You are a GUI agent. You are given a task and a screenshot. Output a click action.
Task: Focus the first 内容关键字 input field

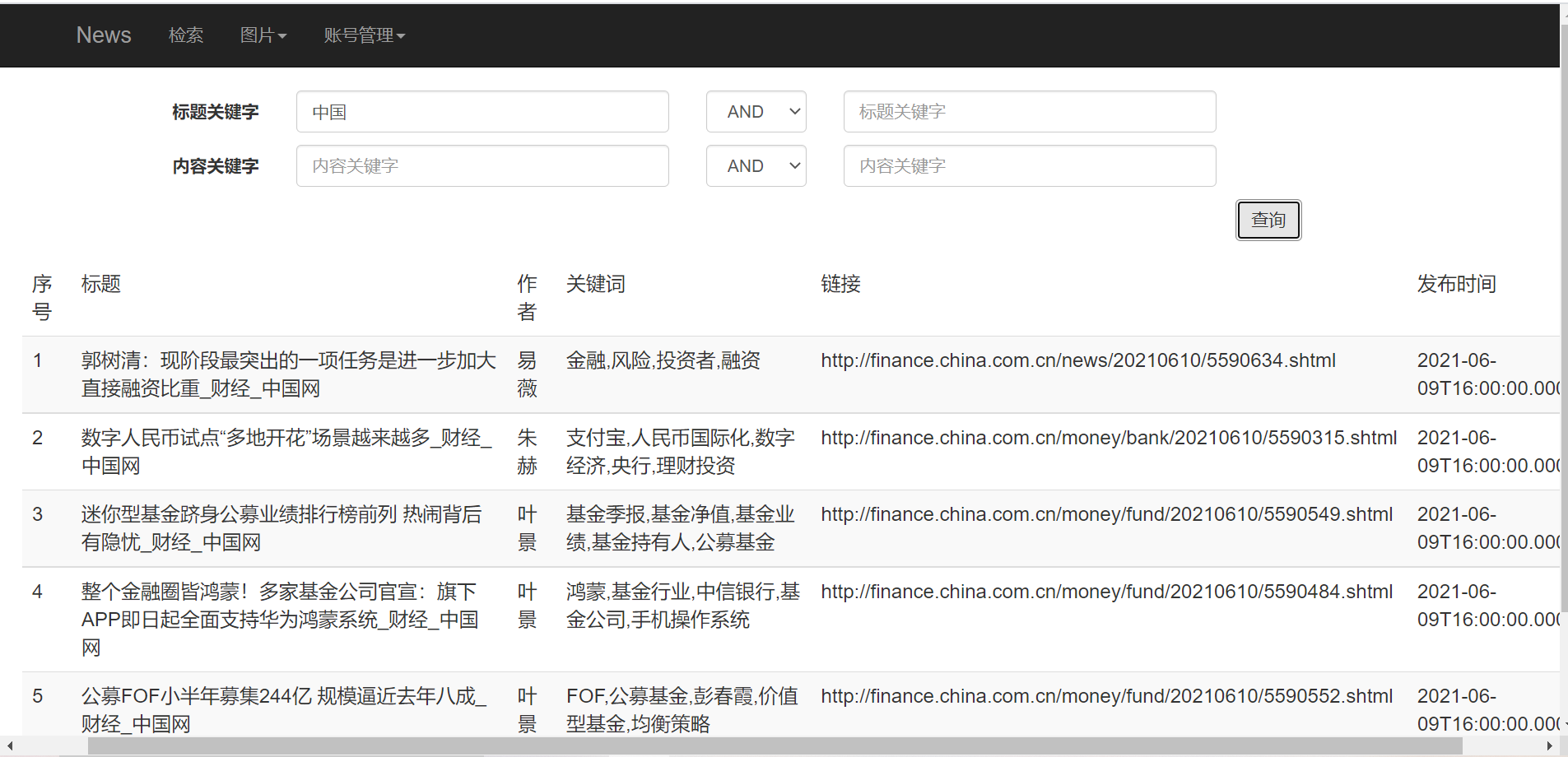coord(482,166)
